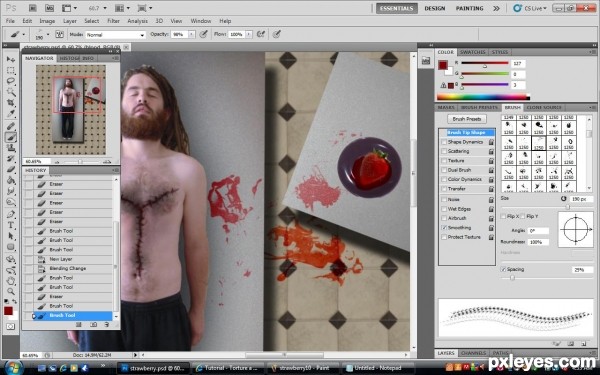600x375 pixels.
Task: Toggle the Spacing checkbox
Action: pyautogui.click(x=503, y=269)
